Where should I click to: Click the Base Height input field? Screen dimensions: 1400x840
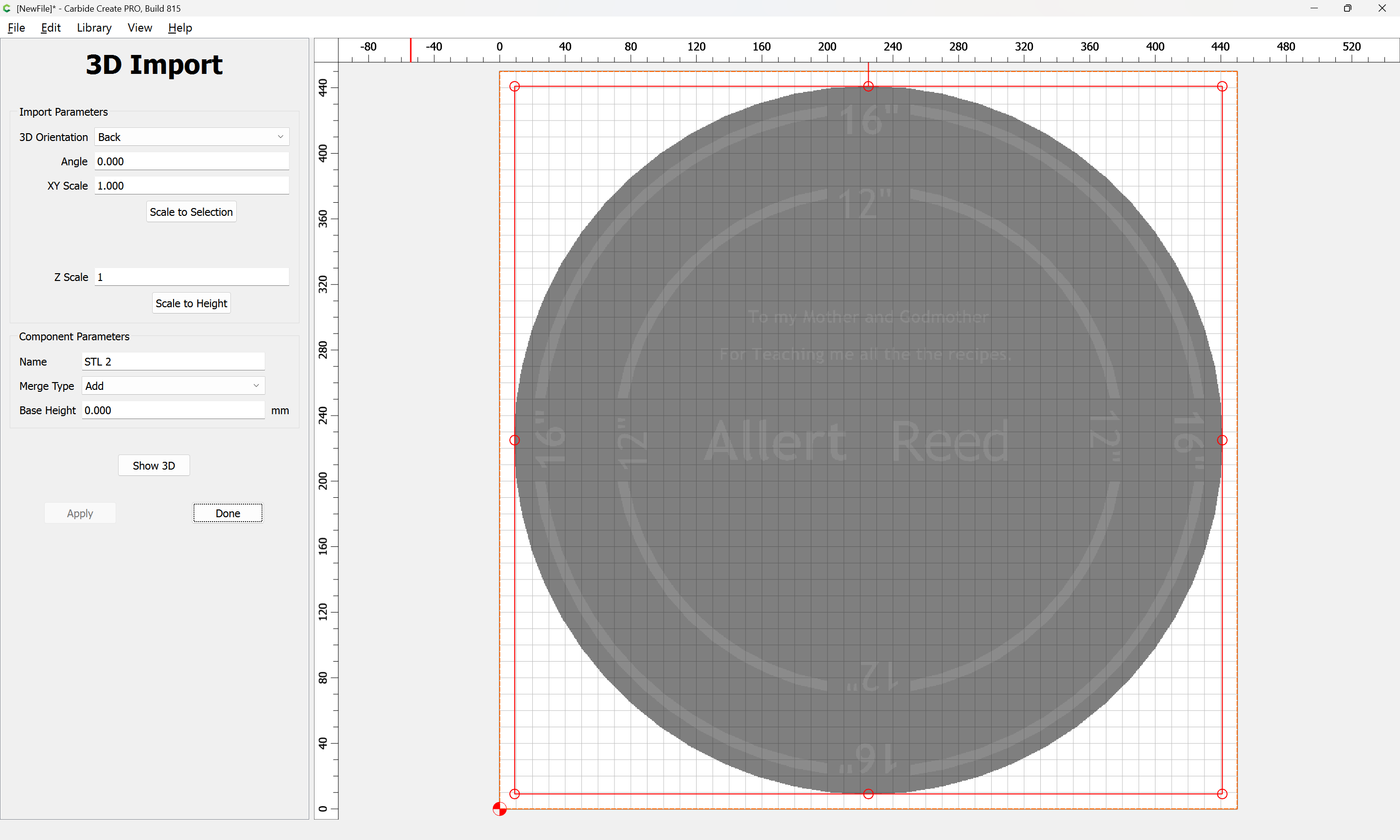click(x=173, y=410)
